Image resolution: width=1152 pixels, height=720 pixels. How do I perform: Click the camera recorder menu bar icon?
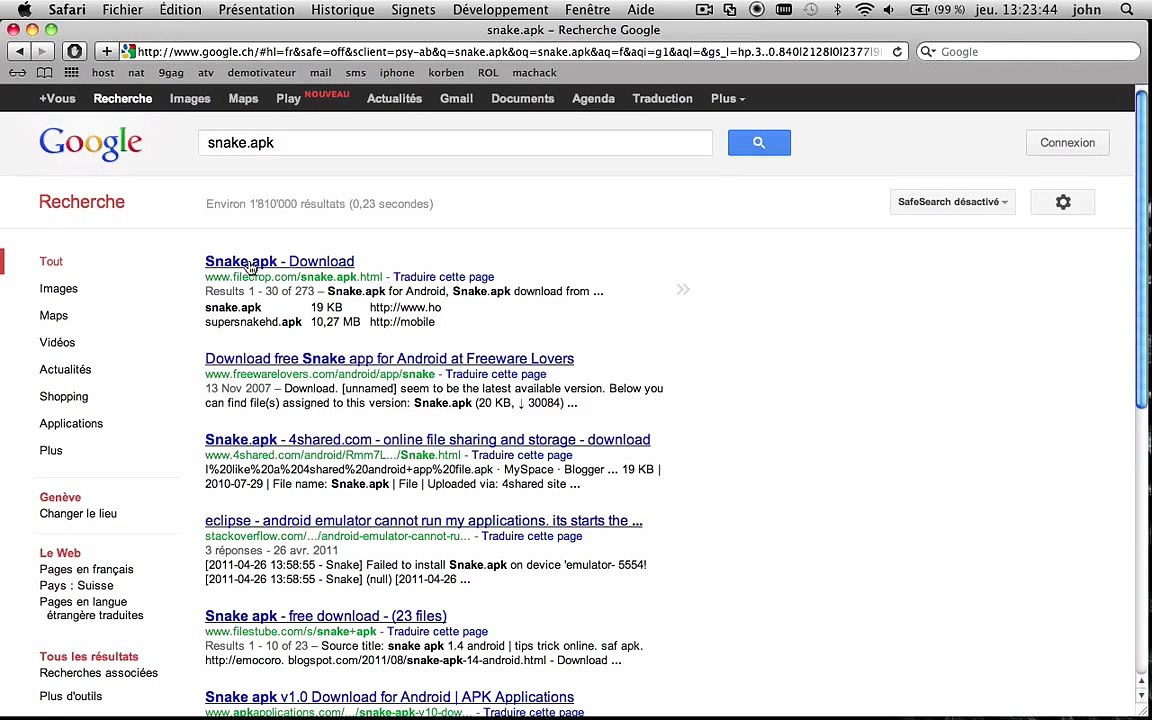(x=704, y=10)
